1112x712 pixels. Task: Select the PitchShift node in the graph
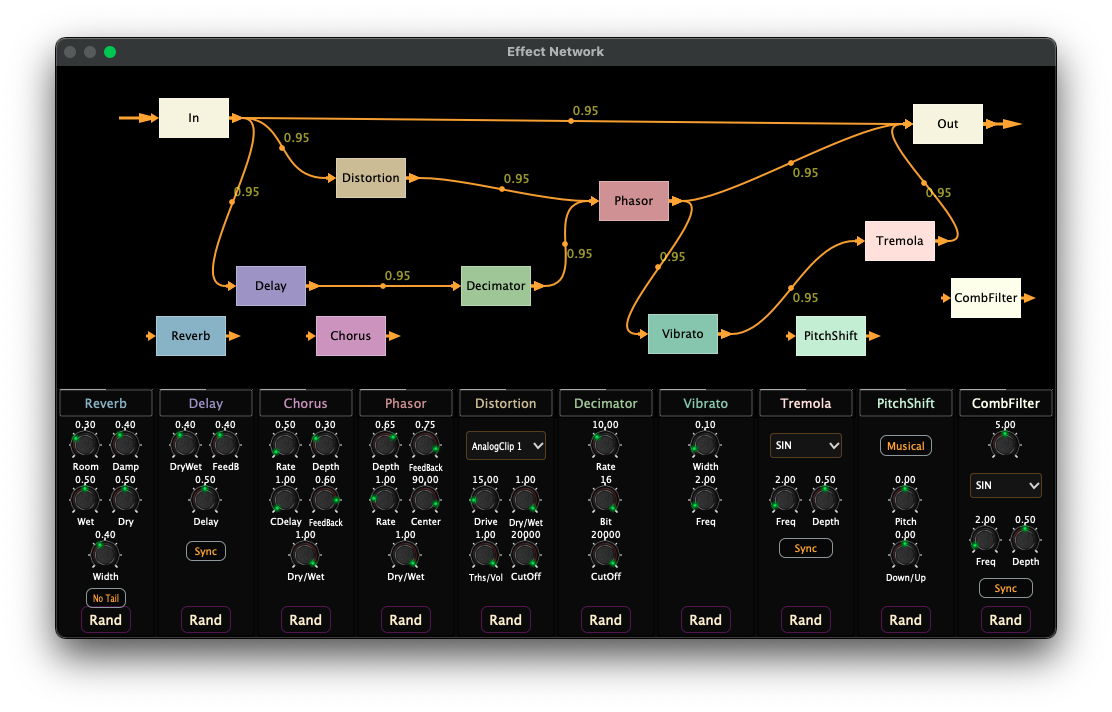click(x=830, y=335)
